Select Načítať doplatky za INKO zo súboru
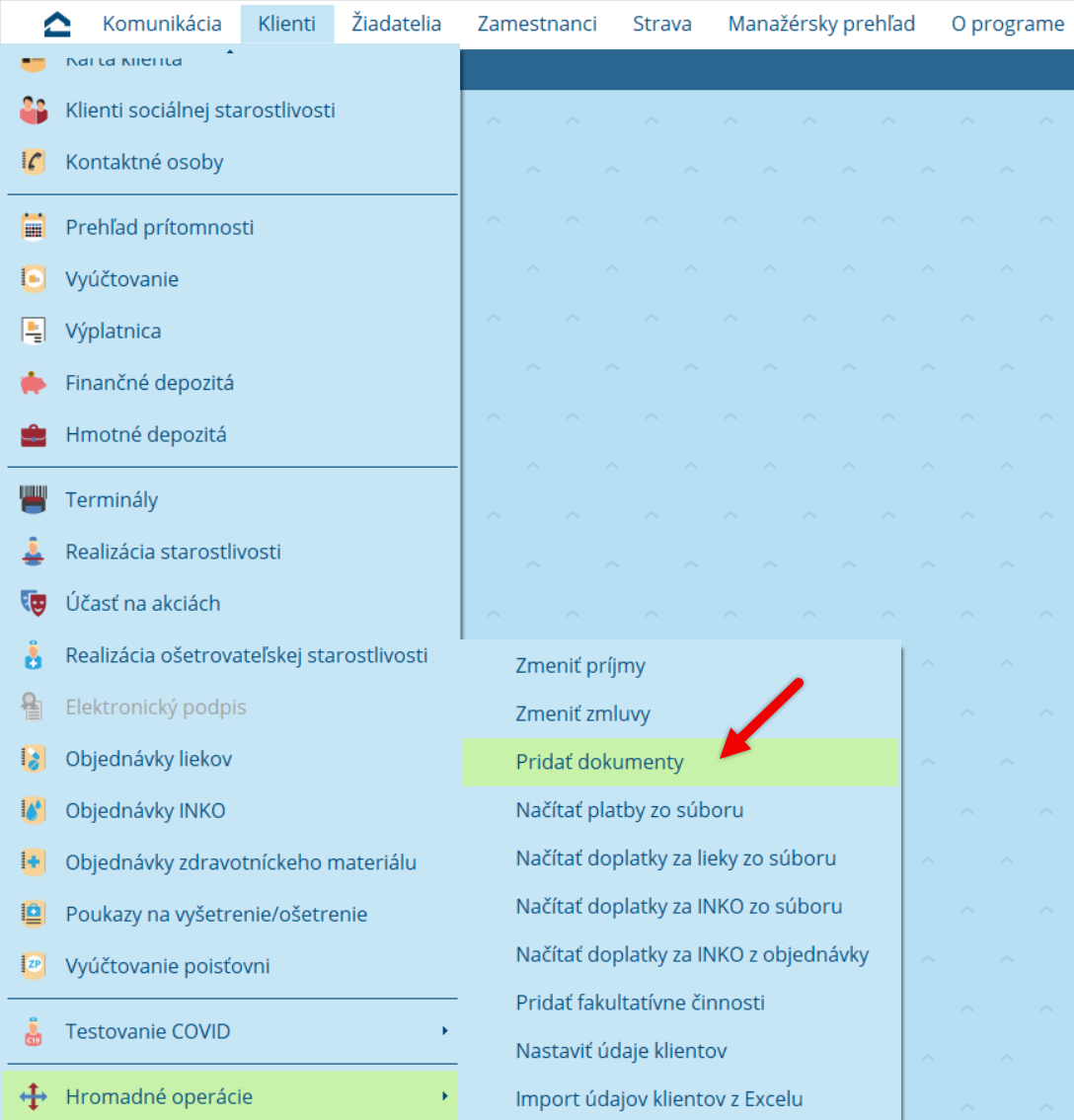Screen dimensions: 1074x1120 tap(680, 907)
